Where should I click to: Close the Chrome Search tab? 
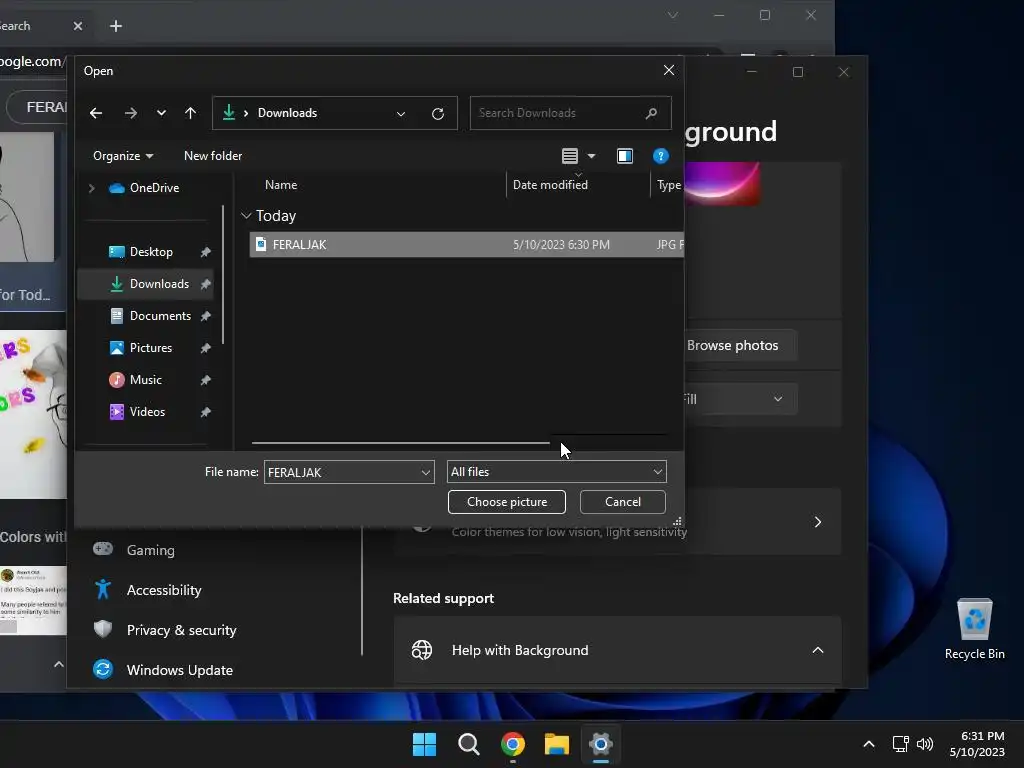point(78,26)
